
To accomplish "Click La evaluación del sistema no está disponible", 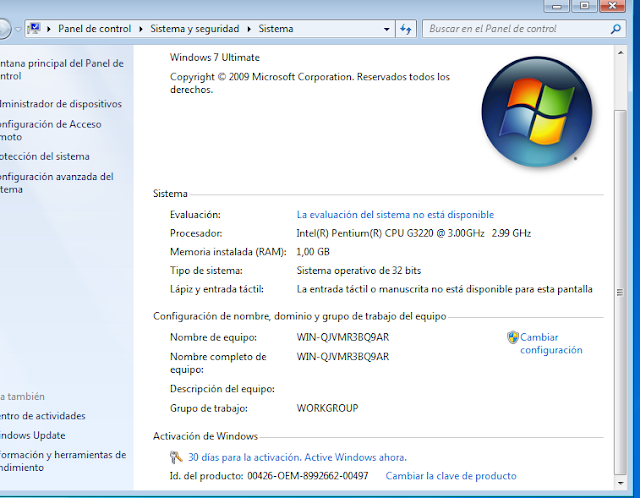I will click(x=395, y=215).
